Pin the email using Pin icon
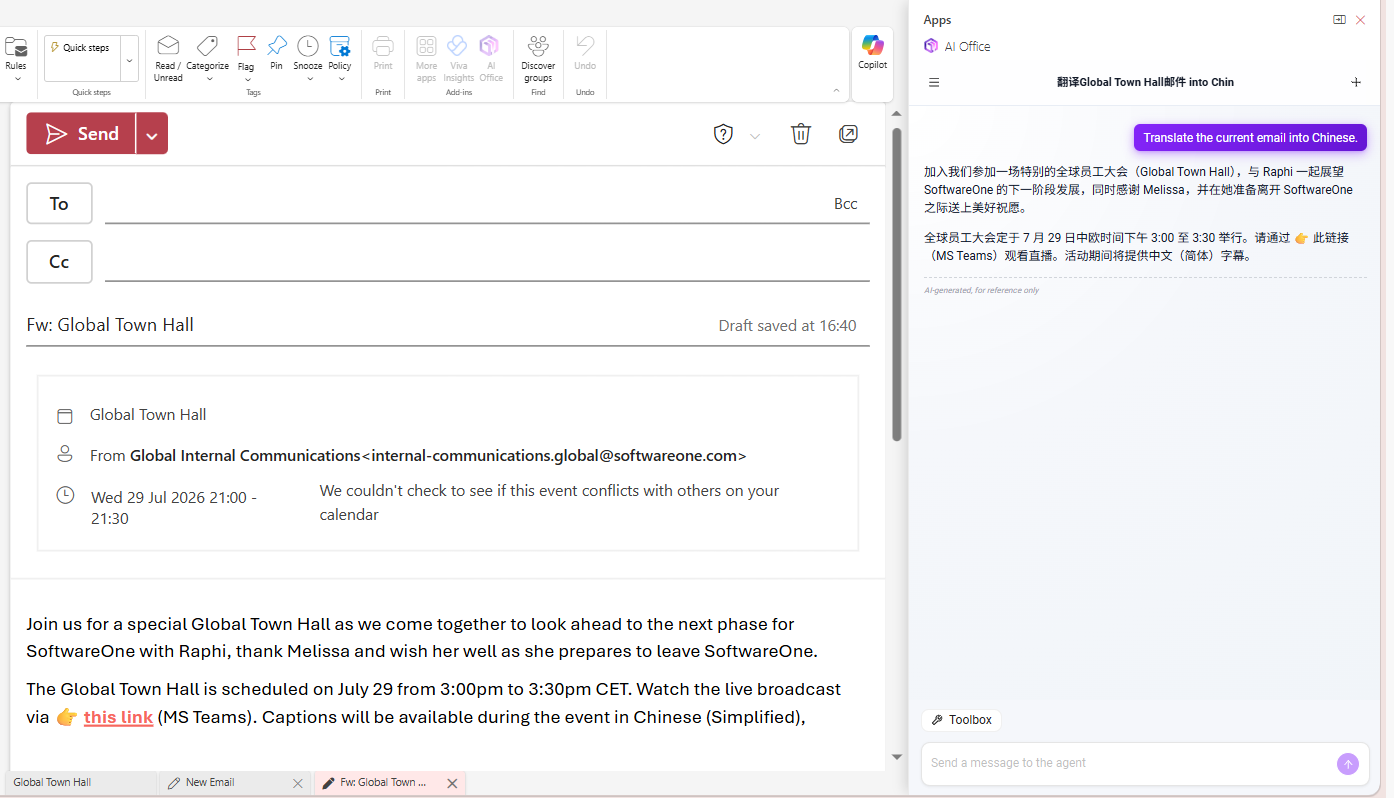This screenshot has height=798, width=1394. tap(277, 46)
